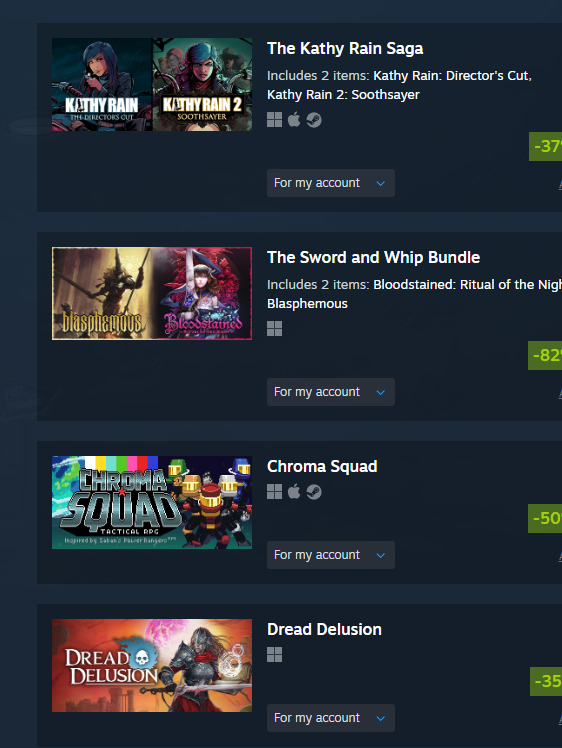Click Chroma Squad capsule image

pos(152,502)
